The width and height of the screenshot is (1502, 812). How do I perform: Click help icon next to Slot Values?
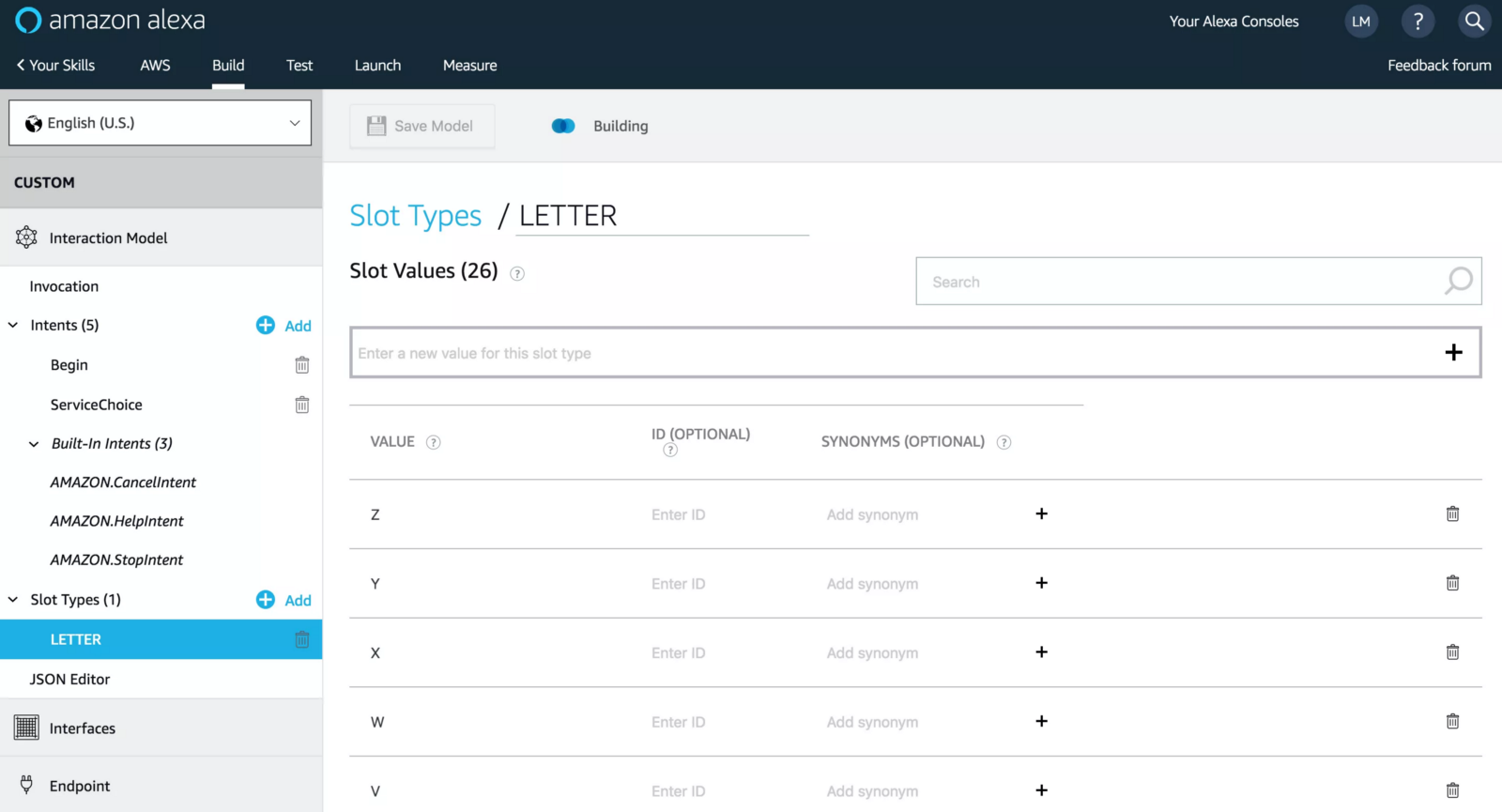(x=517, y=274)
